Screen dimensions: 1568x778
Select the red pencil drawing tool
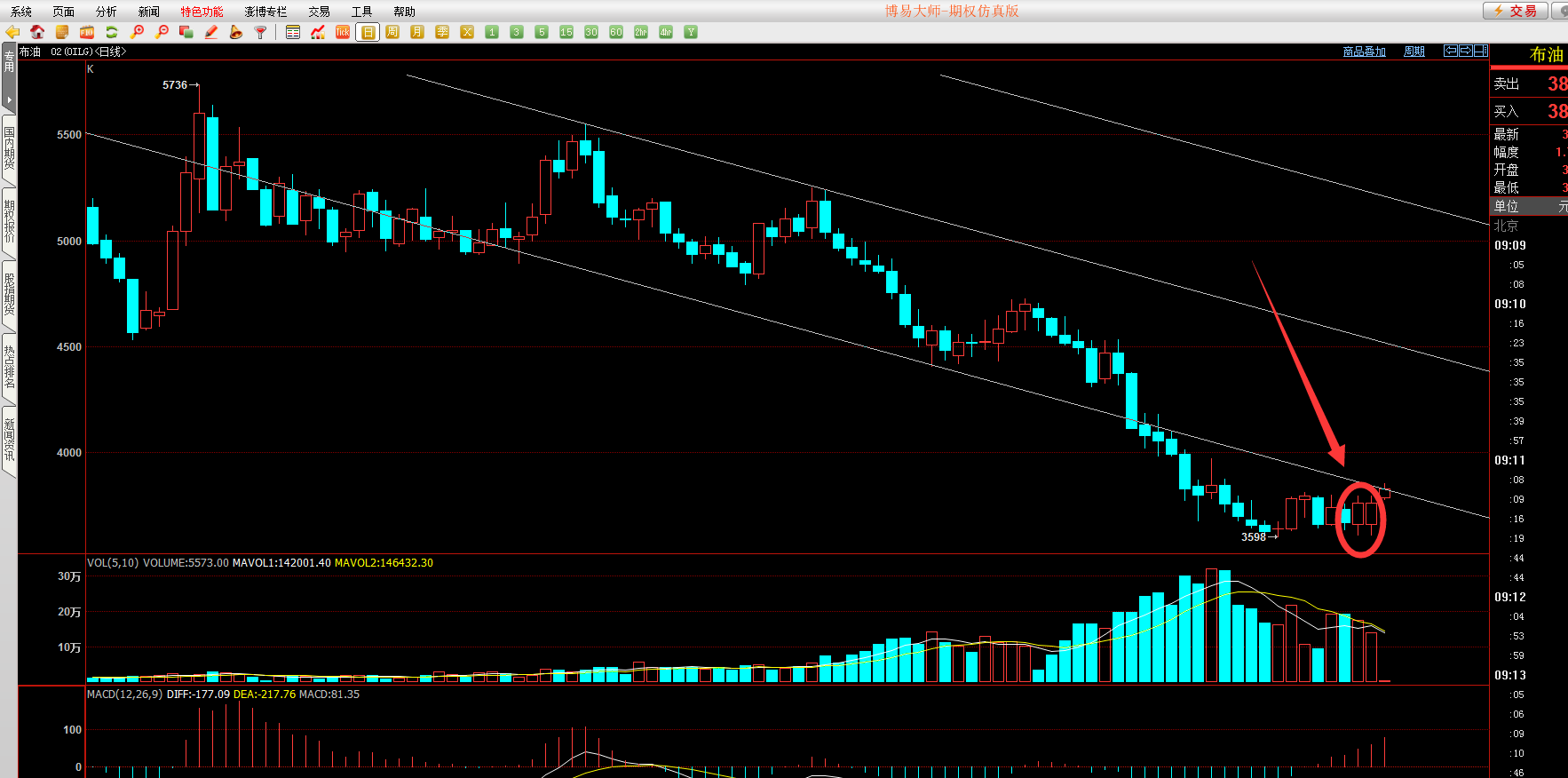coord(211,32)
